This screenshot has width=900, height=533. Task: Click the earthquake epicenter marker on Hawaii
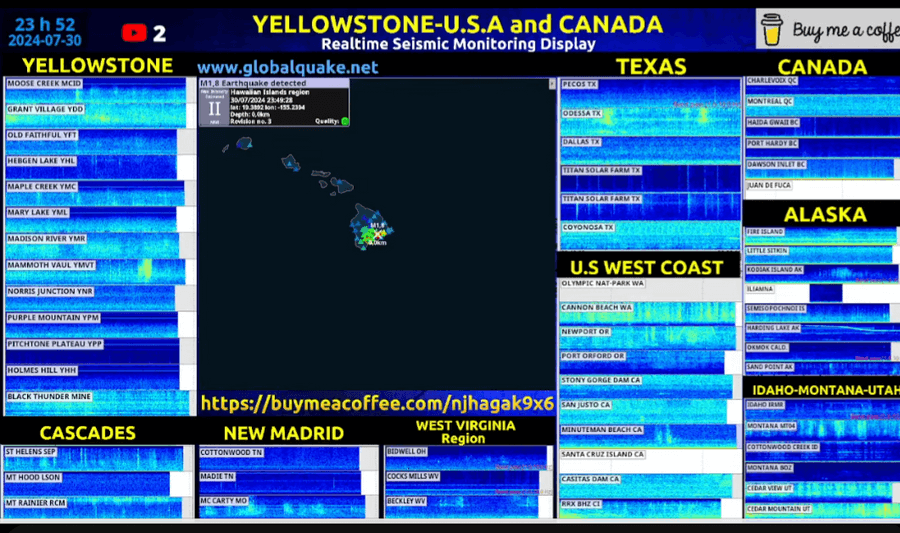[x=377, y=234]
